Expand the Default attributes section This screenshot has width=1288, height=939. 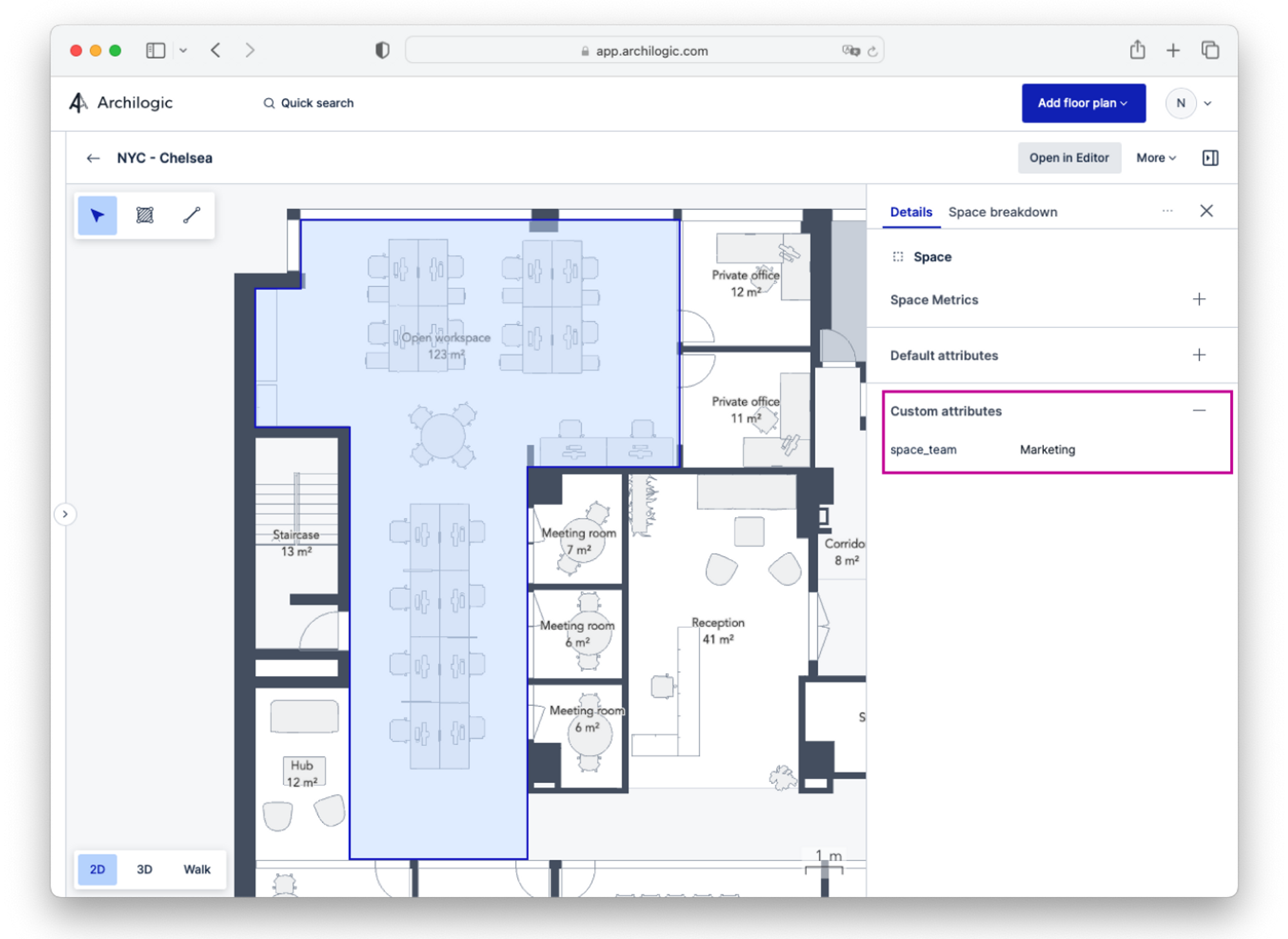[x=1198, y=355]
